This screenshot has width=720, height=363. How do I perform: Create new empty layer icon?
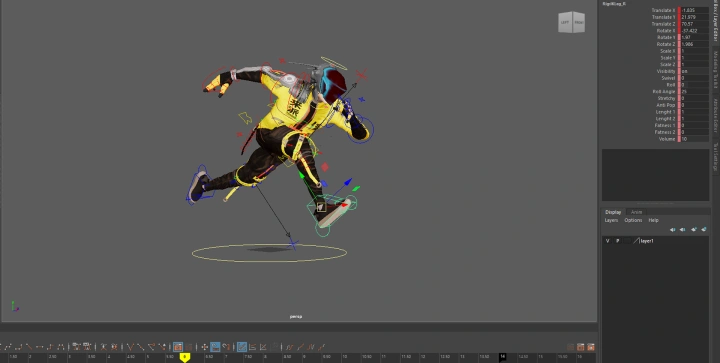pyautogui.click(x=694, y=229)
